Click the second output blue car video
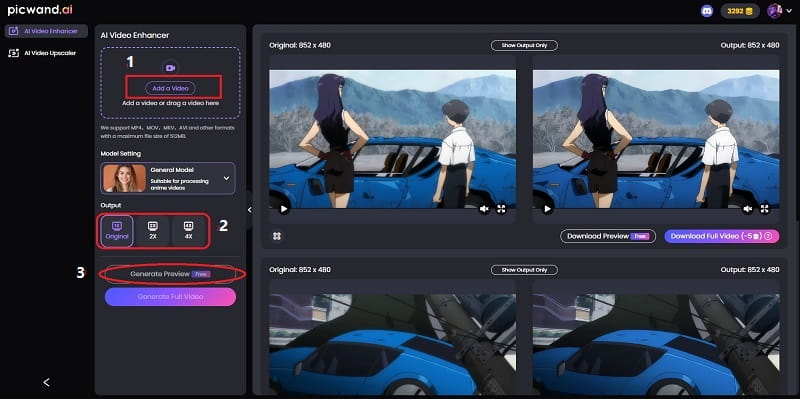This screenshot has width=800, height=399. [656, 344]
